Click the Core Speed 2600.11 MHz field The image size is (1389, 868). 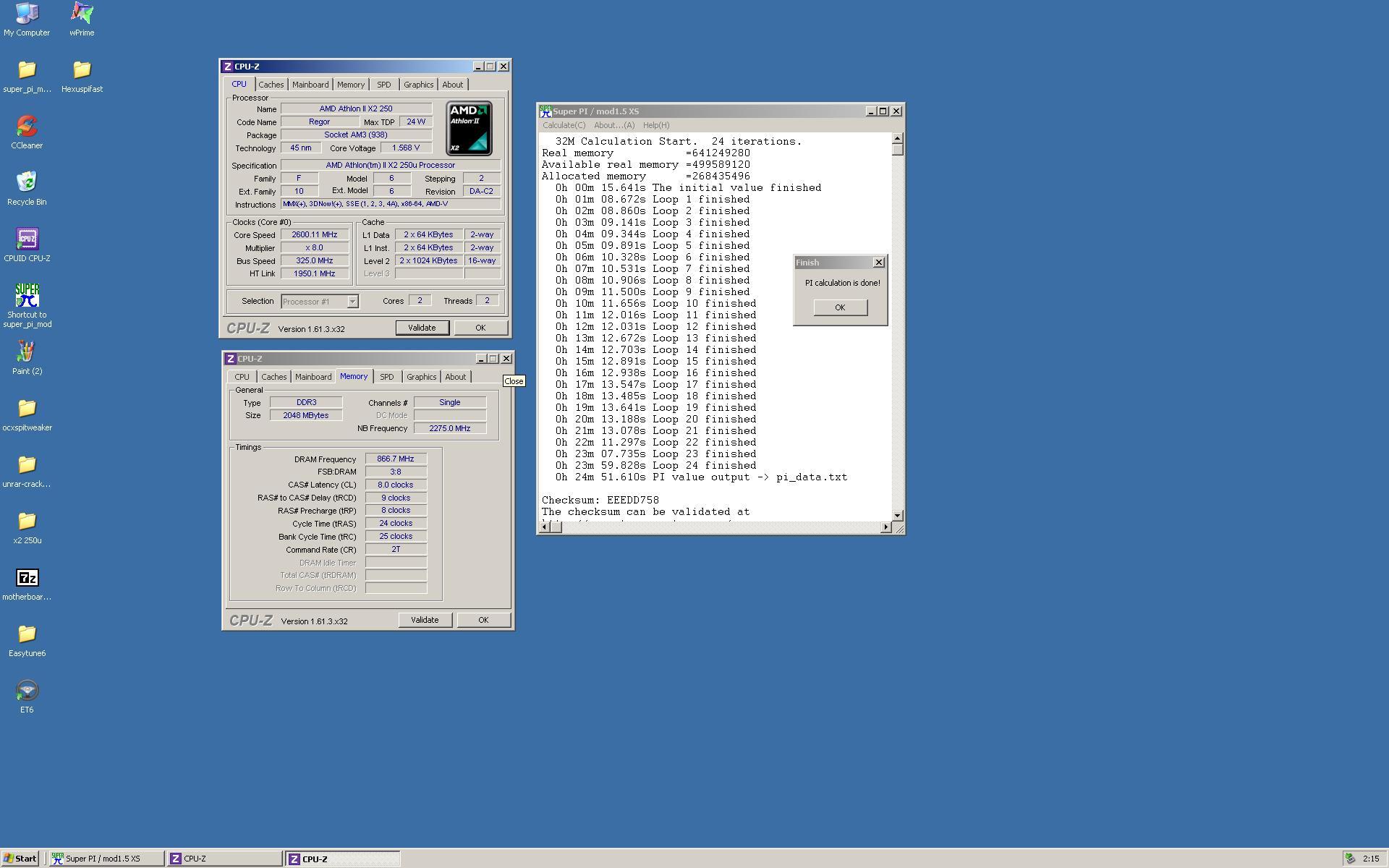(315, 235)
